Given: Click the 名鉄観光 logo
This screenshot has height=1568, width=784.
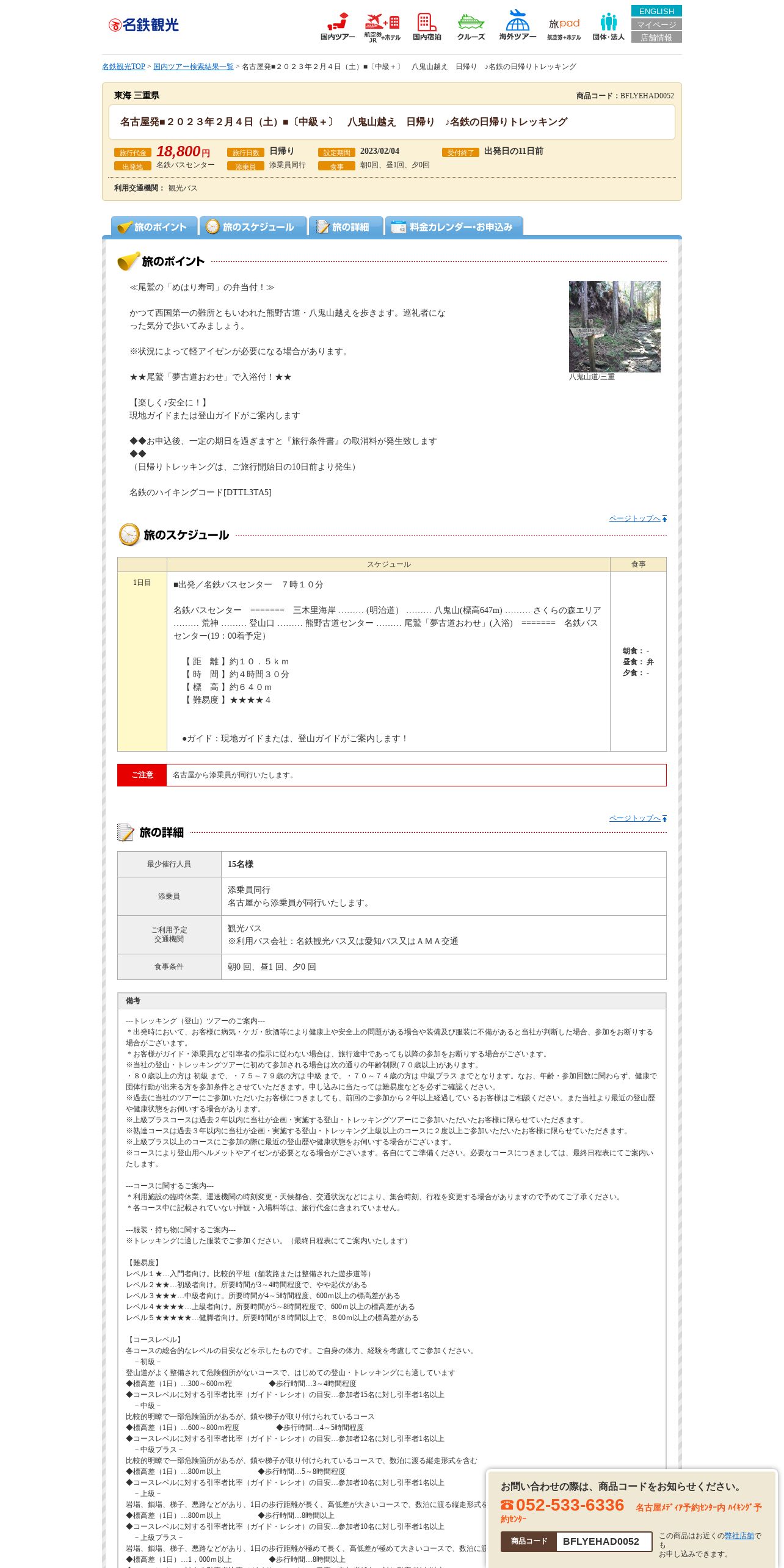Looking at the screenshot, I should [143, 25].
